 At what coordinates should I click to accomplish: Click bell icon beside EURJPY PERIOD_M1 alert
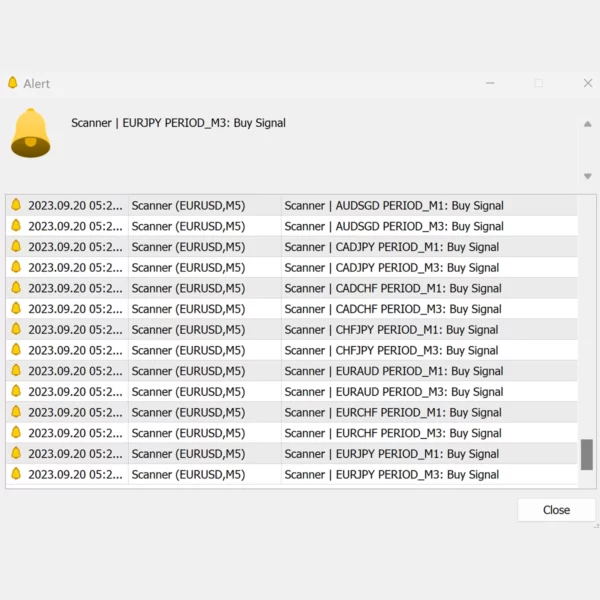click(x=16, y=453)
